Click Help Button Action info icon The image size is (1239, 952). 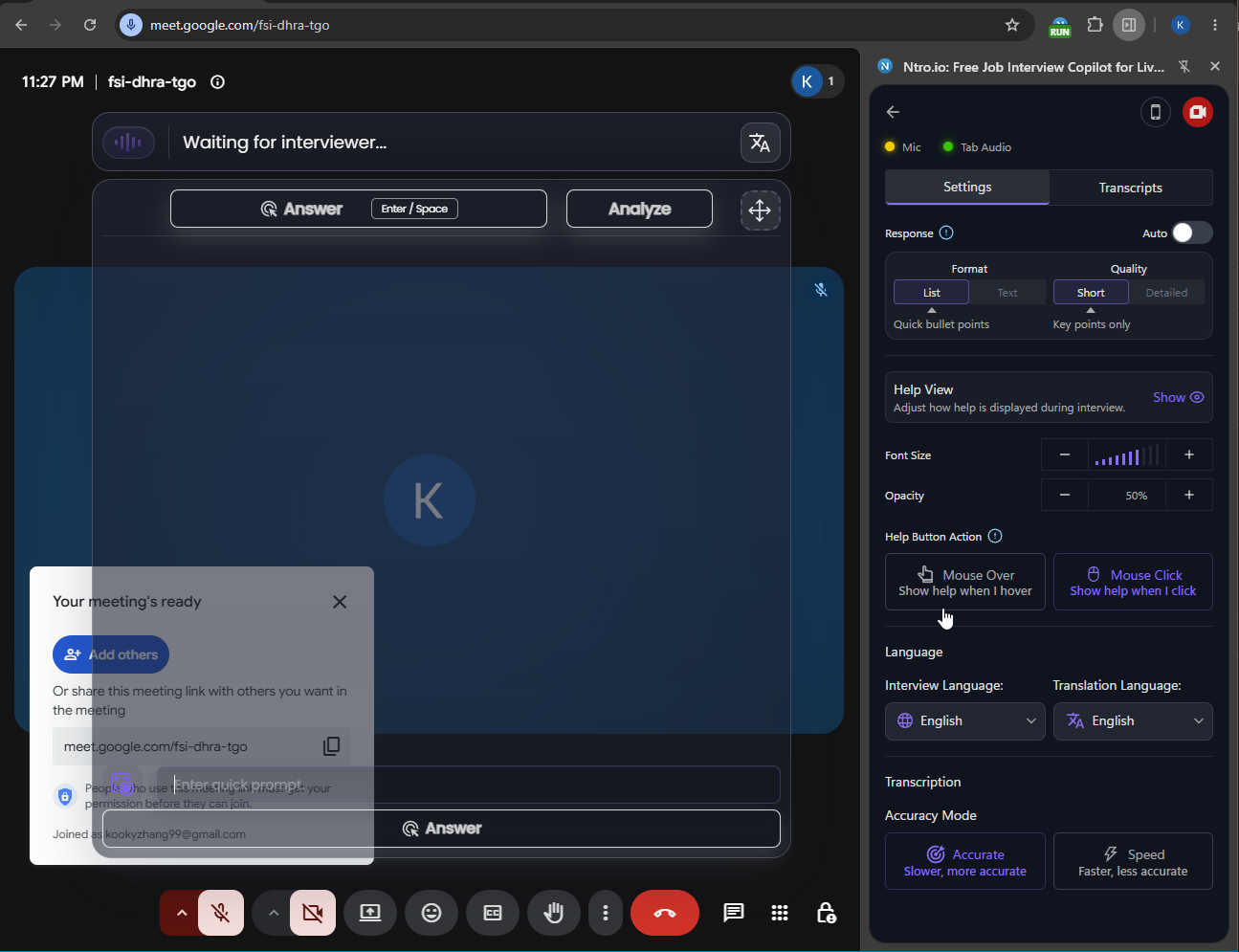click(x=995, y=536)
